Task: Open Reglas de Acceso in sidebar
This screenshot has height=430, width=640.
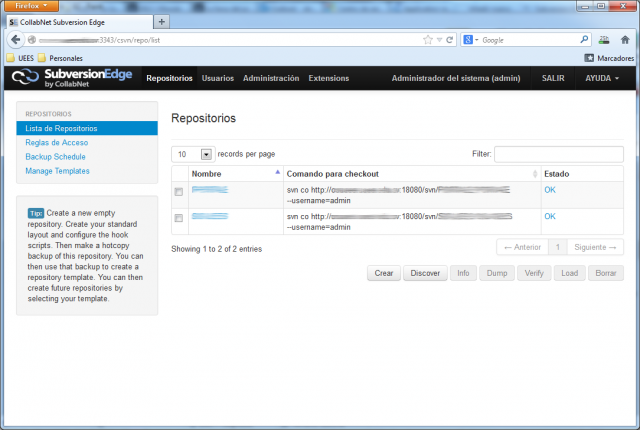Action: click(57, 142)
